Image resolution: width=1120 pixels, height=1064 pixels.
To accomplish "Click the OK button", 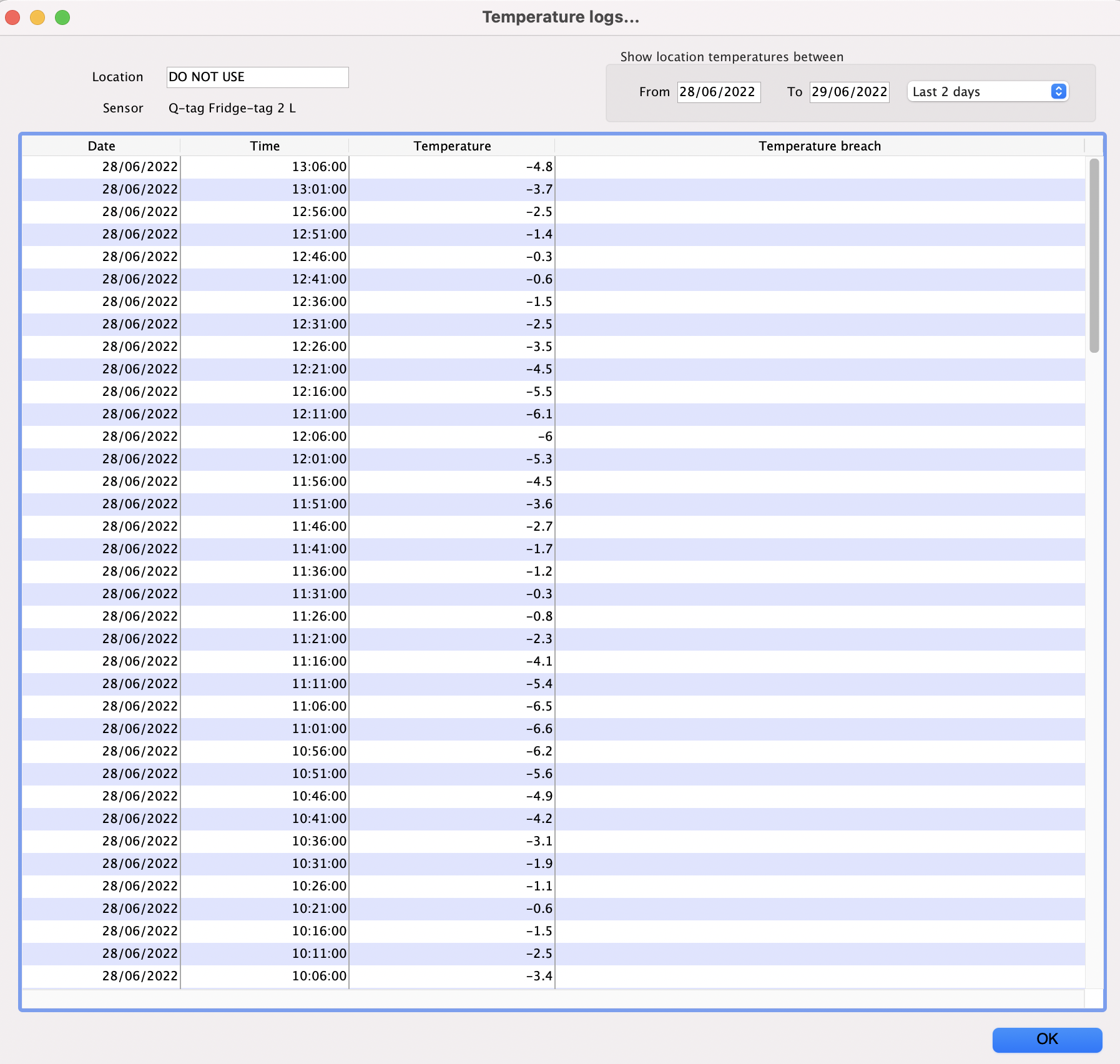I will (x=1047, y=1039).
